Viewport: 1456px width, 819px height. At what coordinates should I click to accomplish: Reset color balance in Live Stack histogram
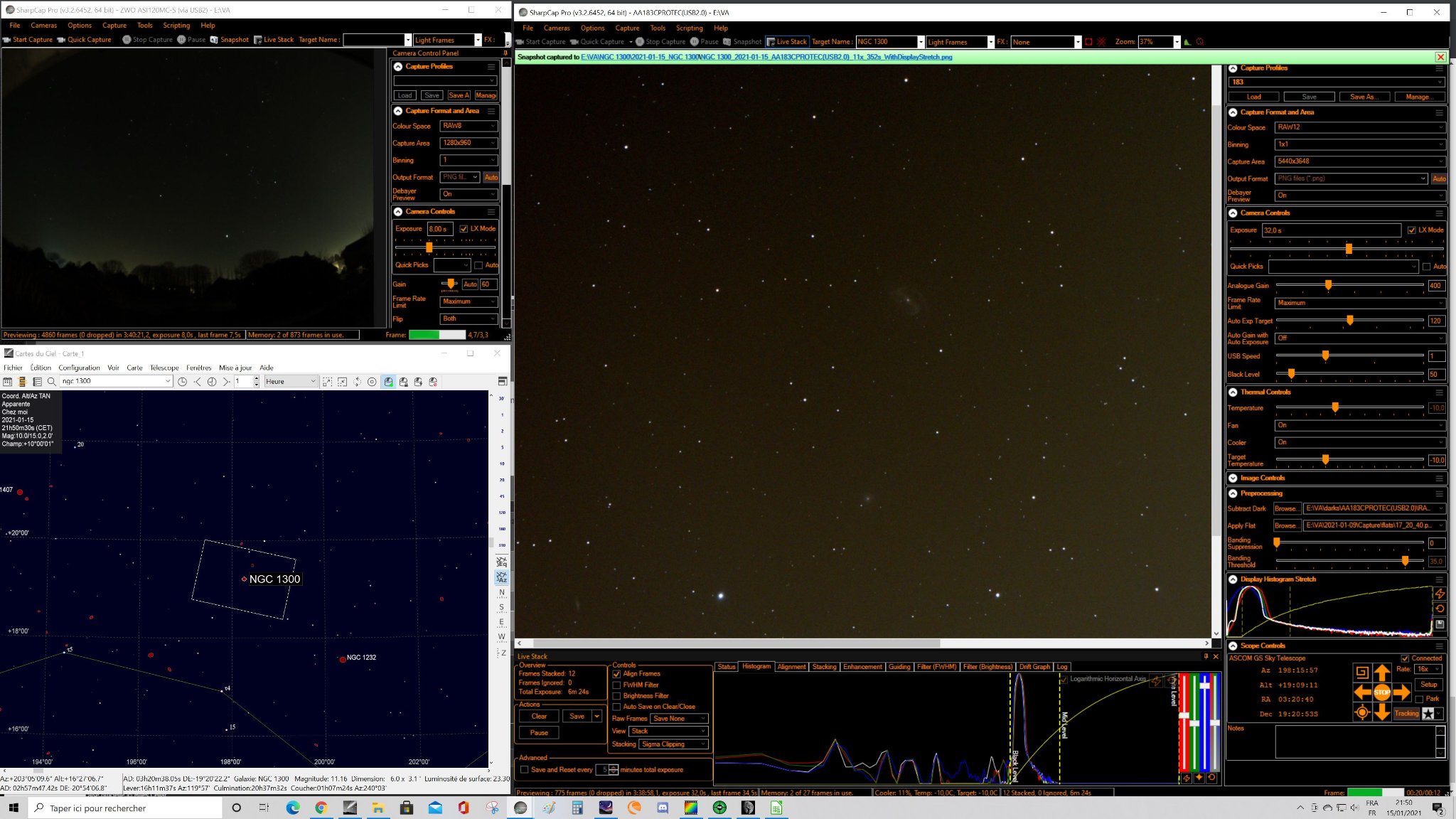pos(1211,778)
